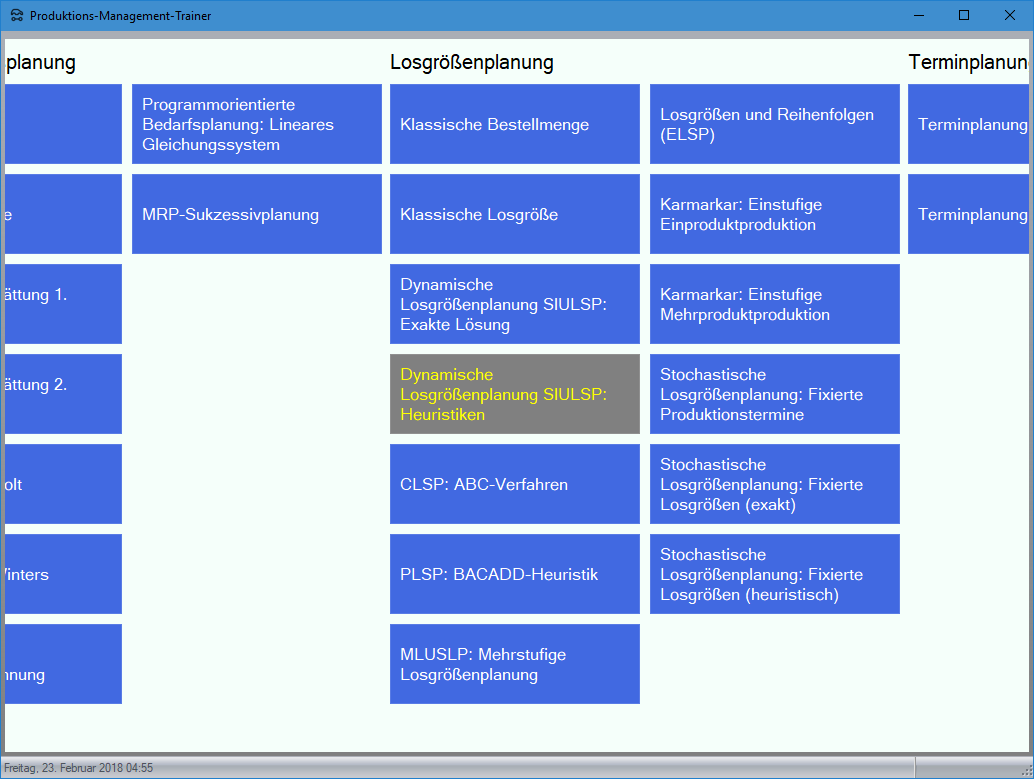This screenshot has width=1034, height=779.
Task: Open Klassische Bestellmenge tile
Action: pos(514,124)
